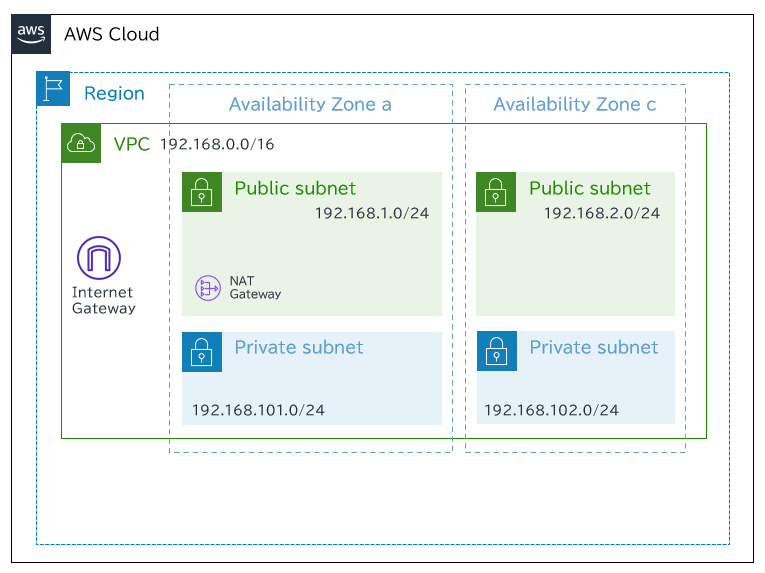Click the Internet Gateway text label
The image size is (765, 573).
tap(103, 300)
